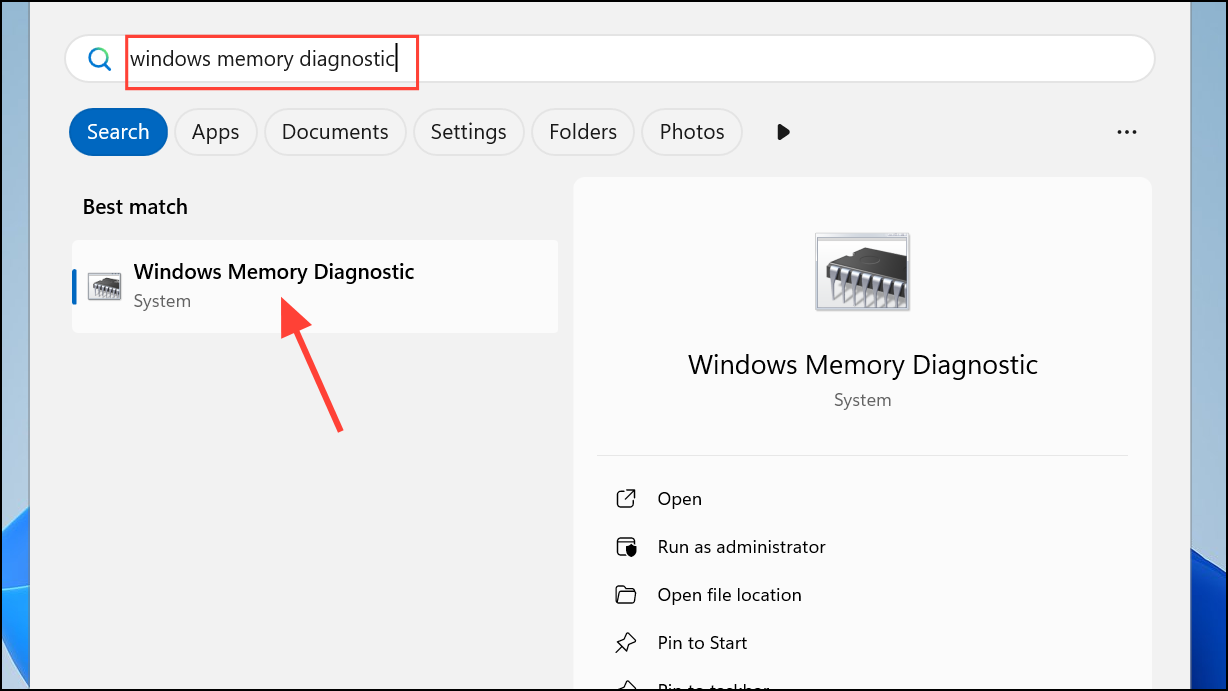The height and width of the screenshot is (691, 1228).
Task: Click the Open external-link icon
Action: 626,499
